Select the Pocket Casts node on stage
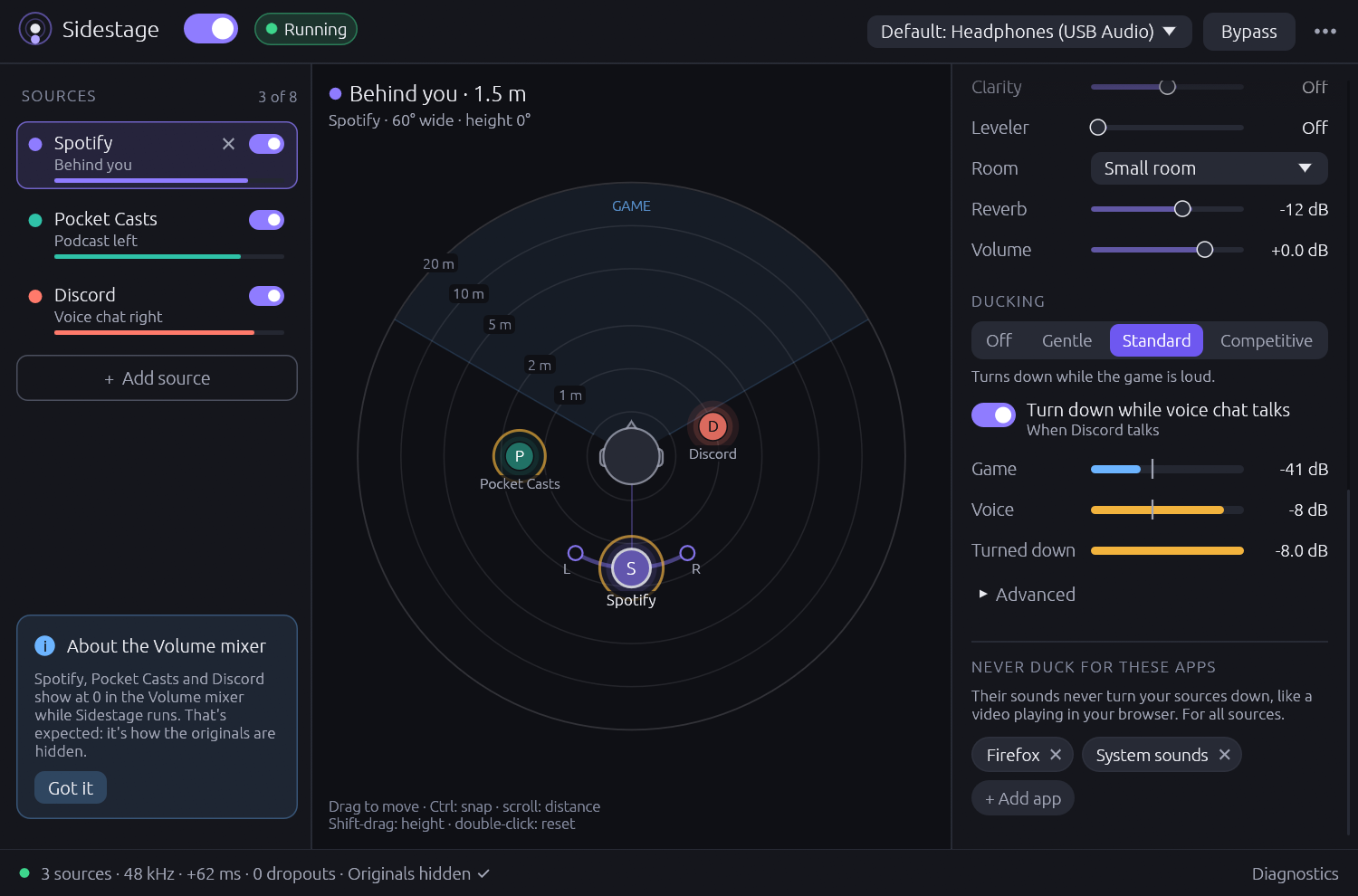 coord(519,456)
